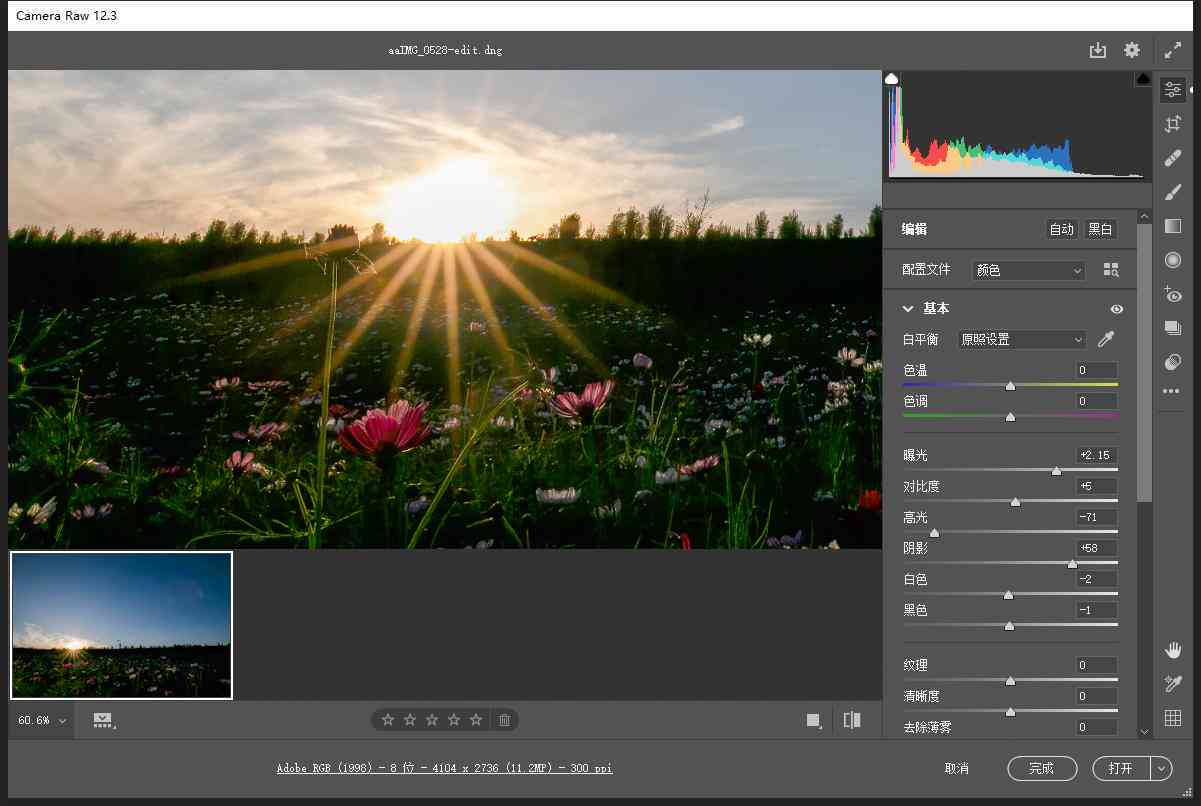Click the trash delete icon
This screenshot has width=1201, height=806.
pyautogui.click(x=505, y=720)
